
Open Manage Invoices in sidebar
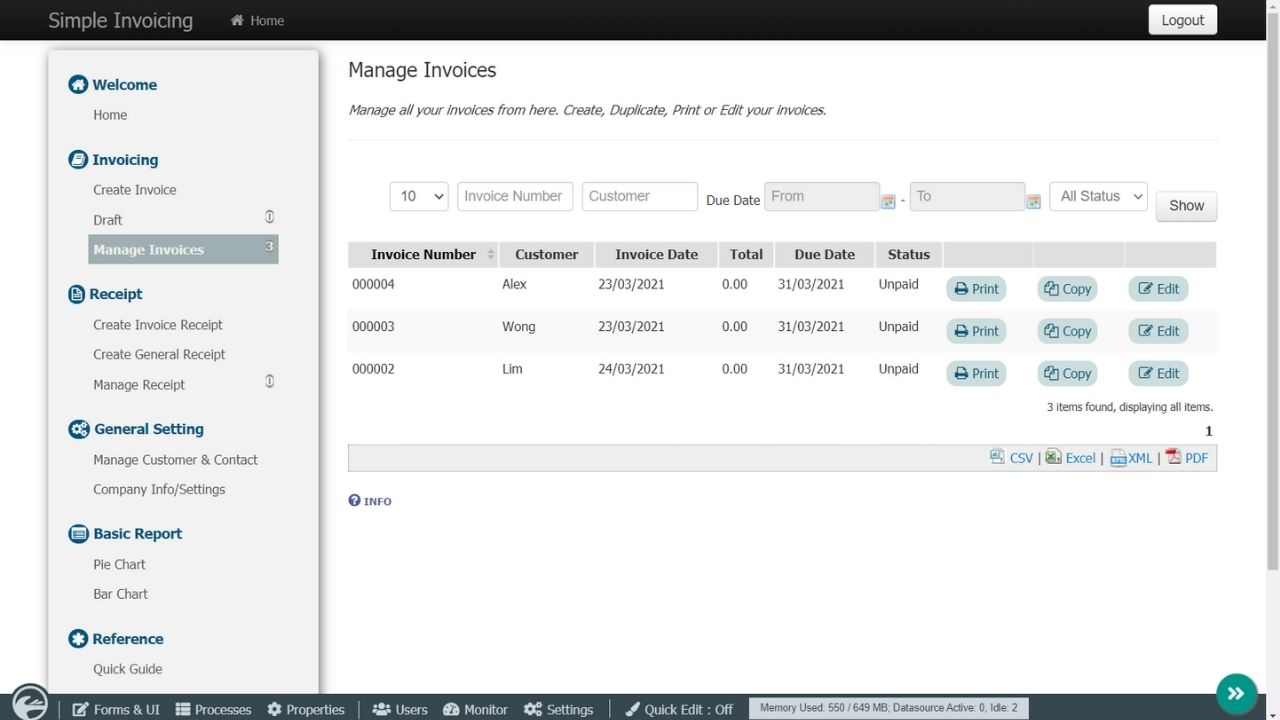(148, 250)
